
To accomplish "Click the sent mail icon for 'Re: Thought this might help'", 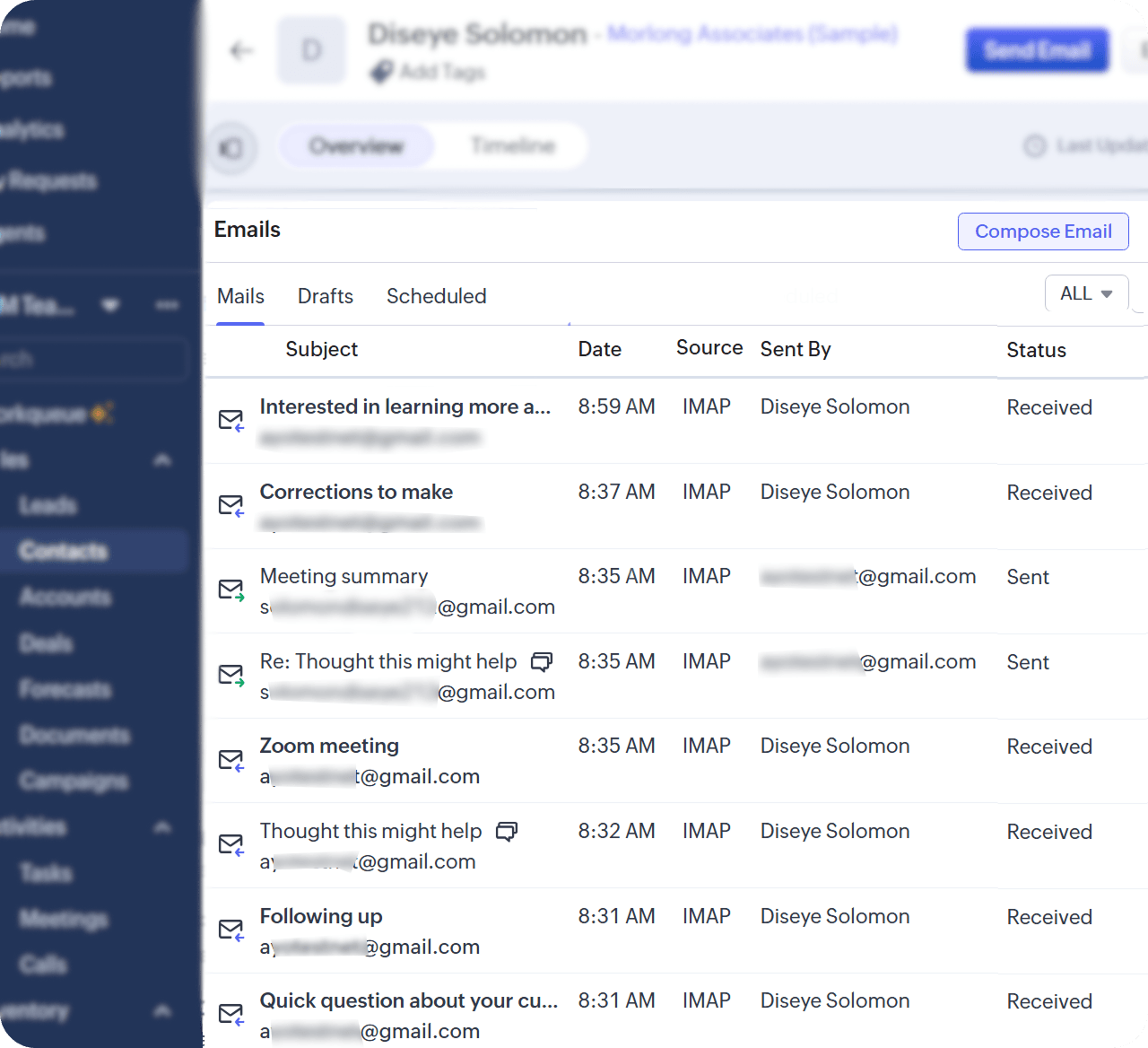I will click(x=231, y=675).
